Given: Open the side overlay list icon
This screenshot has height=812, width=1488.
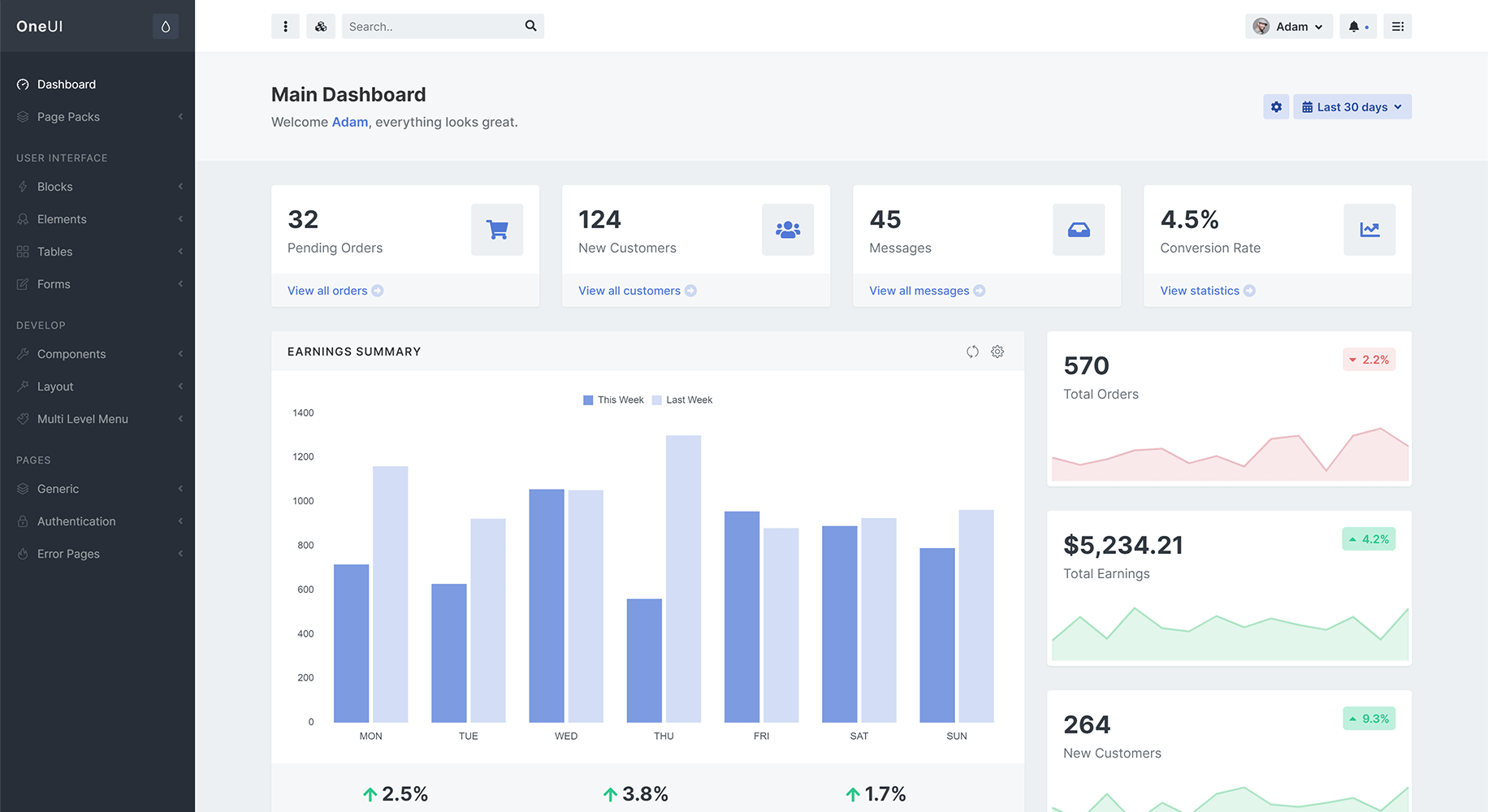Looking at the screenshot, I should point(1398,27).
